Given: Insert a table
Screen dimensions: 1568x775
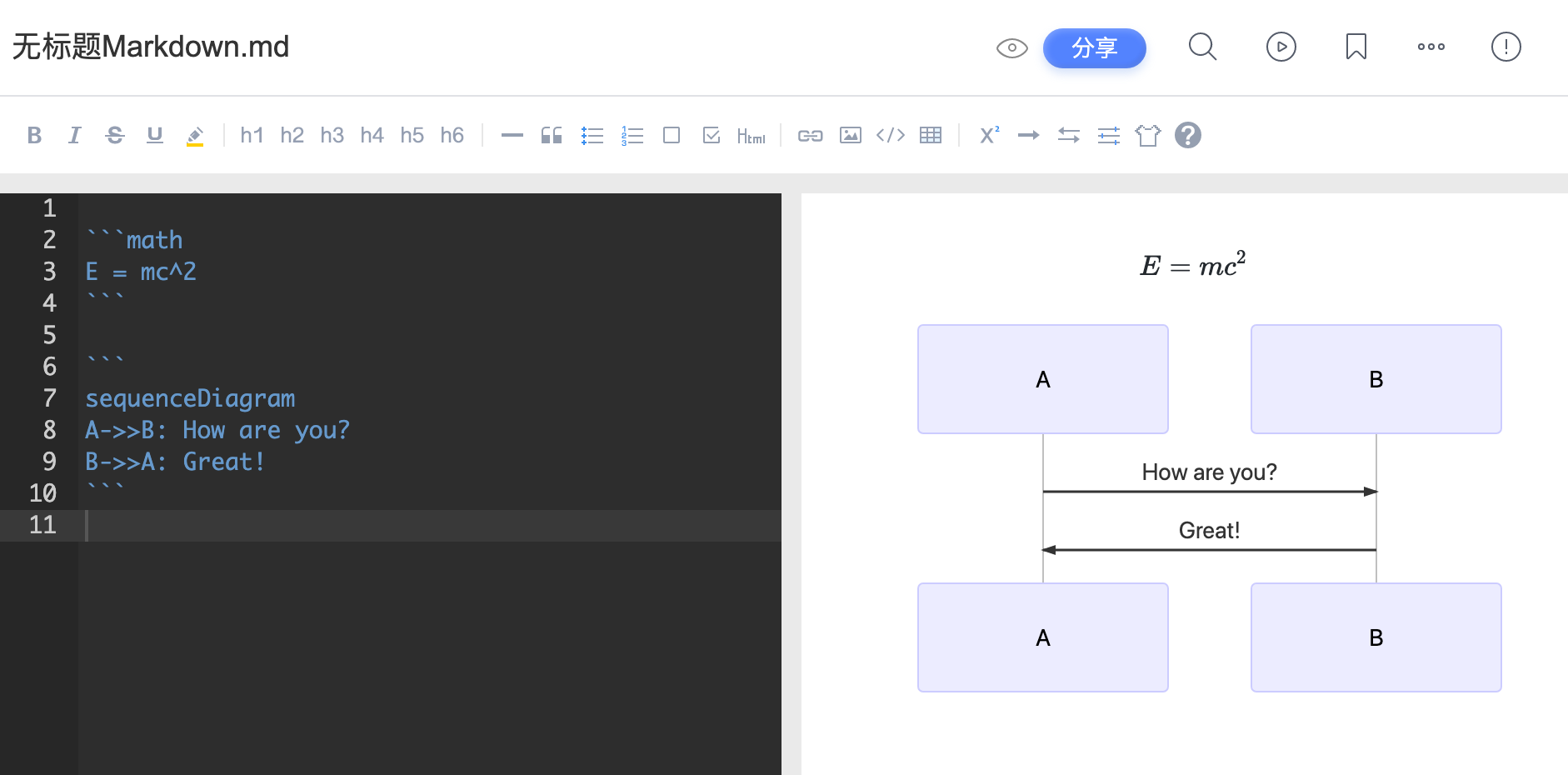Looking at the screenshot, I should pyautogui.click(x=931, y=135).
